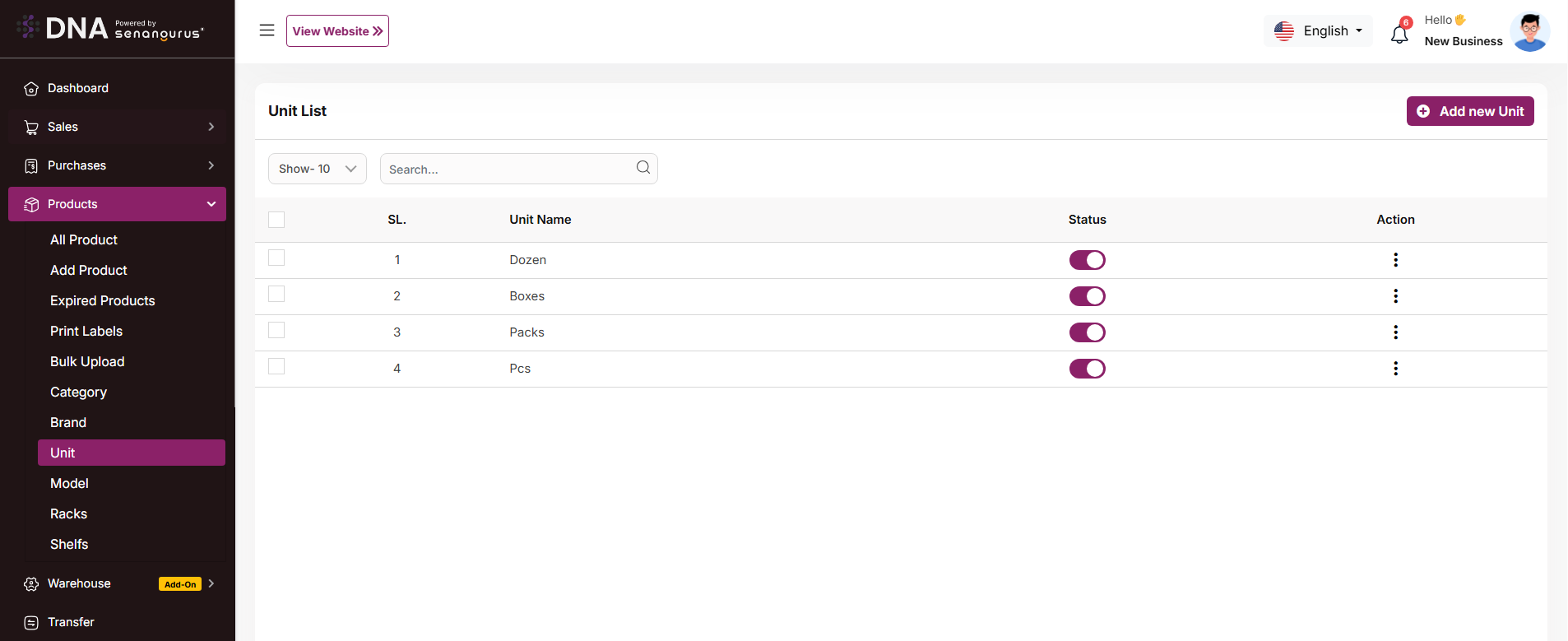The image size is (1568, 641).
Task: Open the Show- 10 entries dropdown
Action: pos(317,169)
